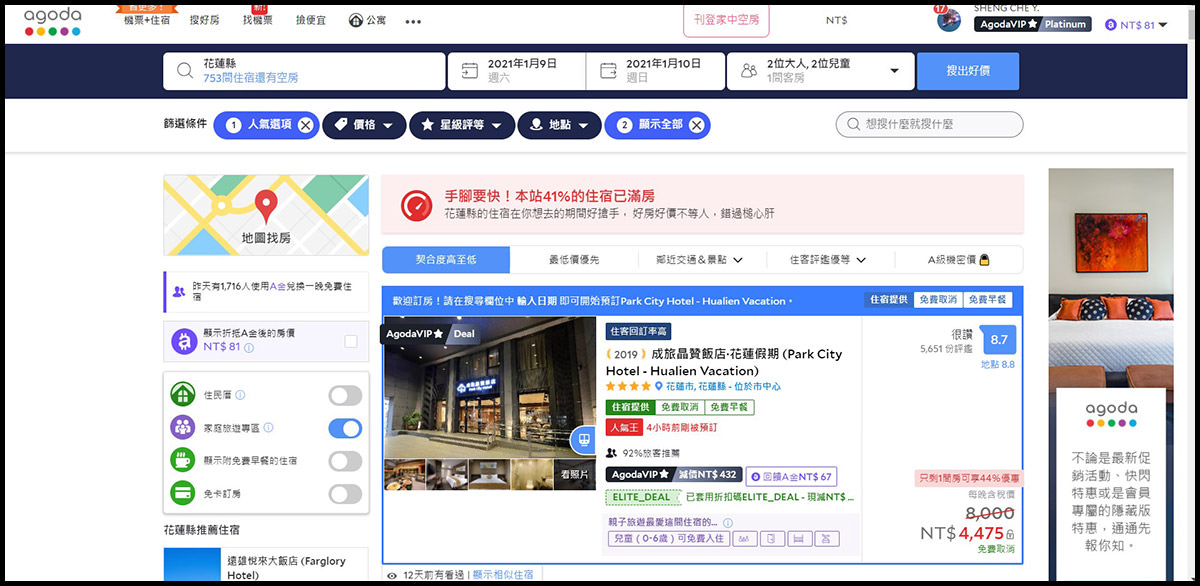The image size is (1200, 586).
Task: Toggle 顯示附免費早餐的住宿 switch
Action: click(x=345, y=461)
